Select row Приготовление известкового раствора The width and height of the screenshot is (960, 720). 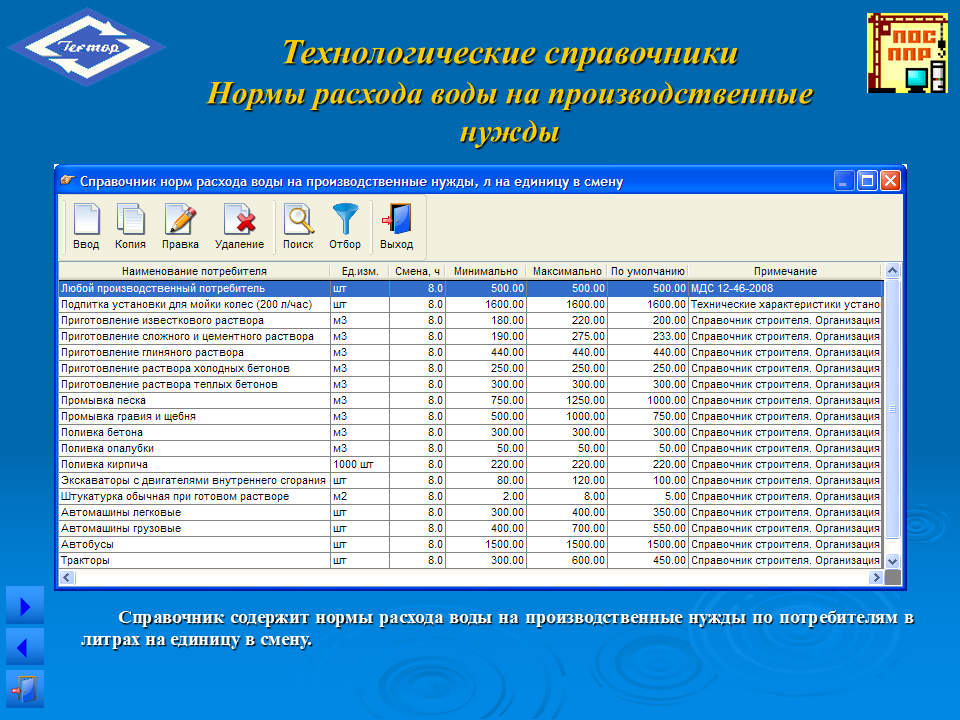tap(470, 320)
